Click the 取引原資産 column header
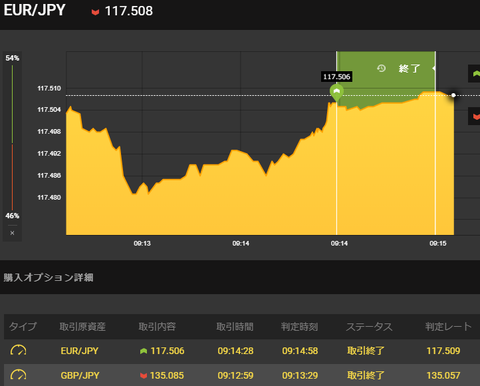Image resolution: width=480 pixels, height=386 pixels. [83, 327]
